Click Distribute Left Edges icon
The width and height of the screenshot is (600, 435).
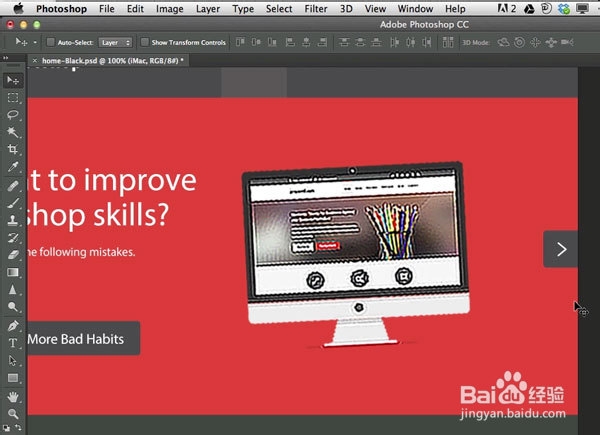pyautogui.click(x=395, y=42)
